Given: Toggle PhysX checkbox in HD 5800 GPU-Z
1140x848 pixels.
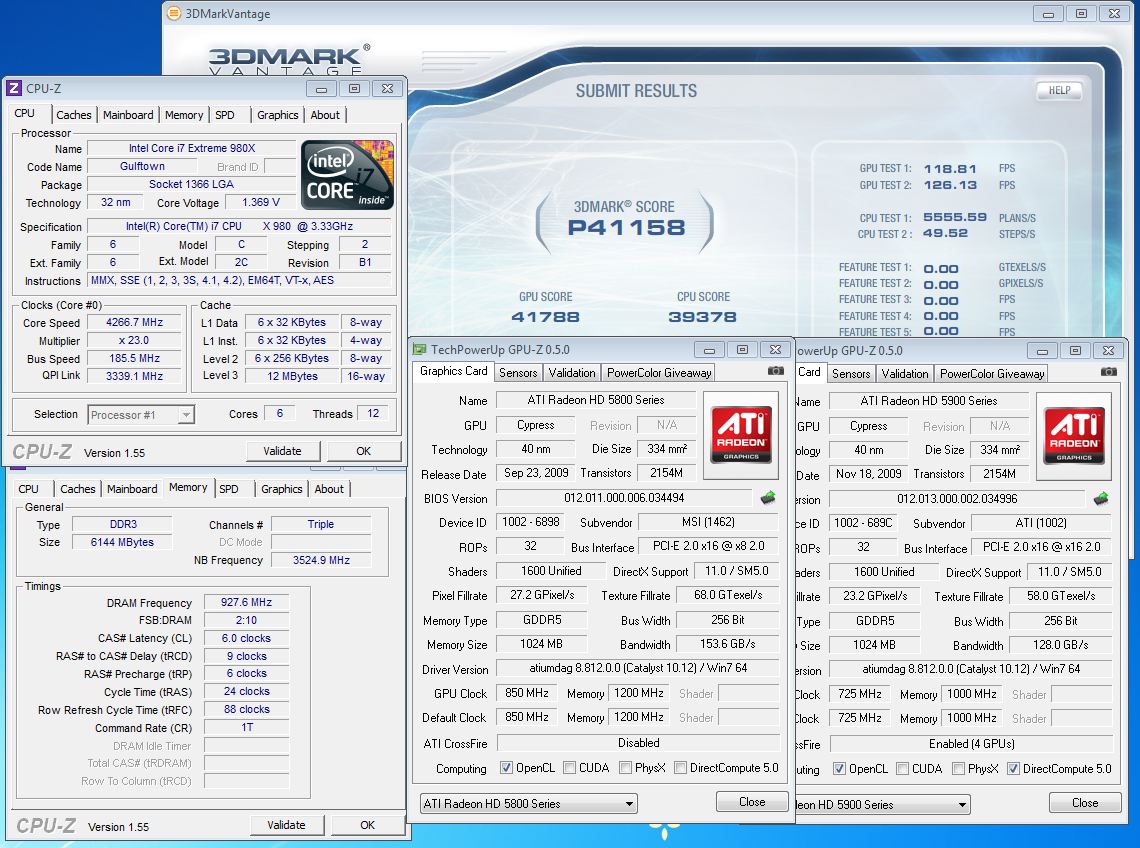Looking at the screenshot, I should (625, 768).
